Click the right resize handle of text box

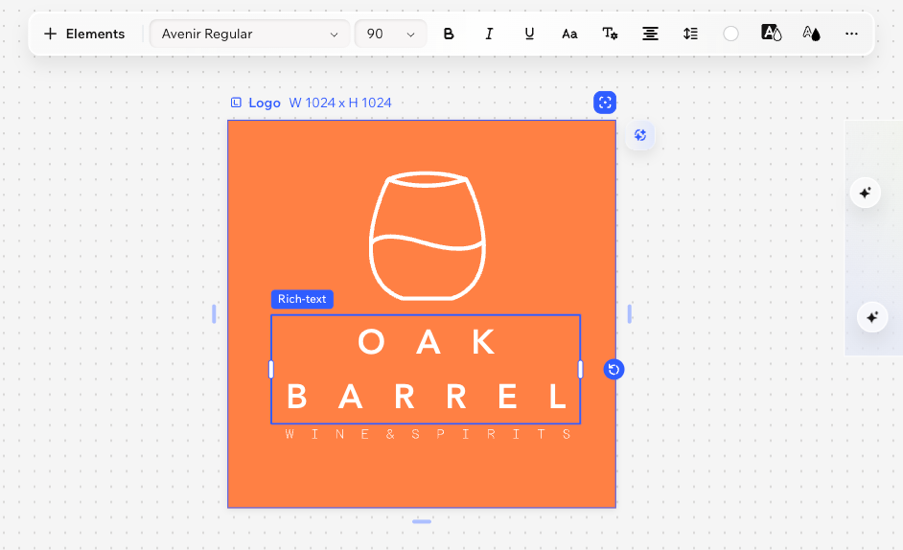point(580,369)
